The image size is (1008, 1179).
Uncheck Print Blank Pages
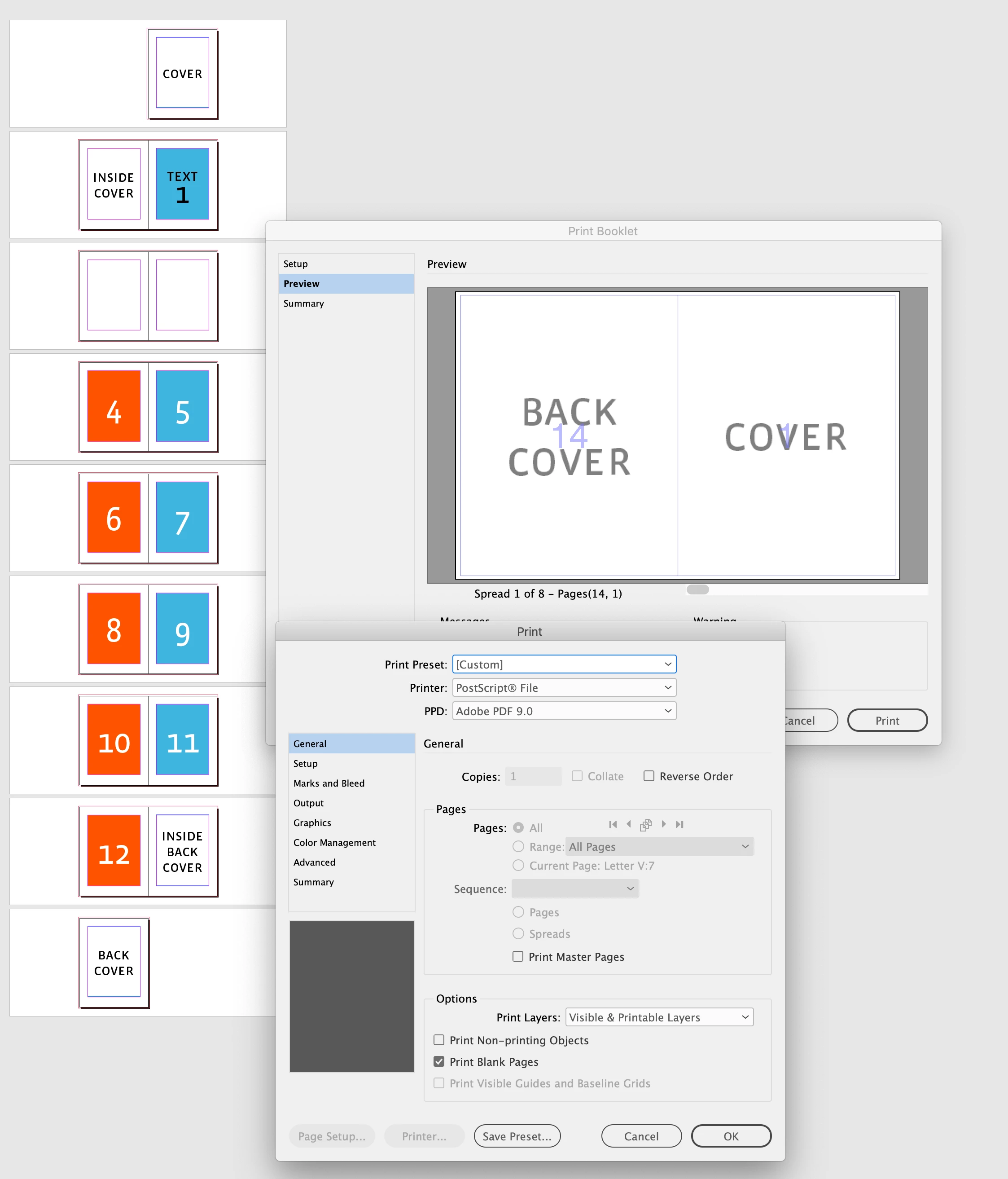pos(439,1062)
